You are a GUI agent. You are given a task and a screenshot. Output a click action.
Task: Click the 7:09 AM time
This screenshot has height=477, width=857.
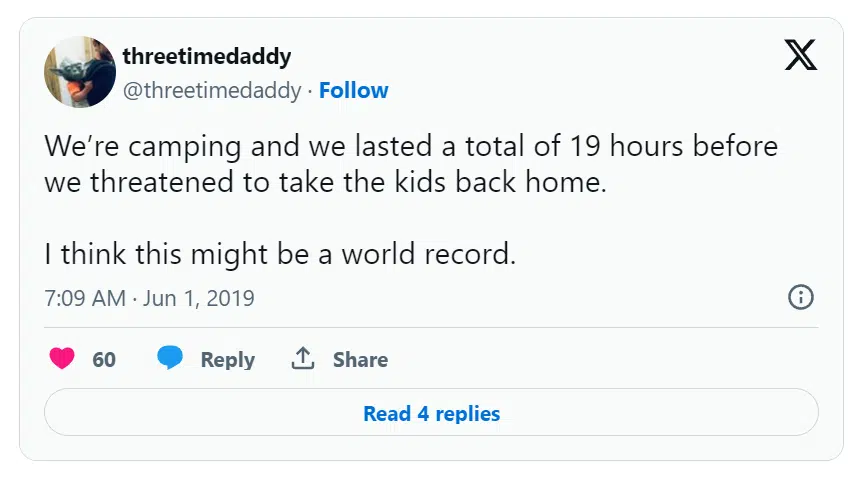pyautogui.click(x=85, y=298)
